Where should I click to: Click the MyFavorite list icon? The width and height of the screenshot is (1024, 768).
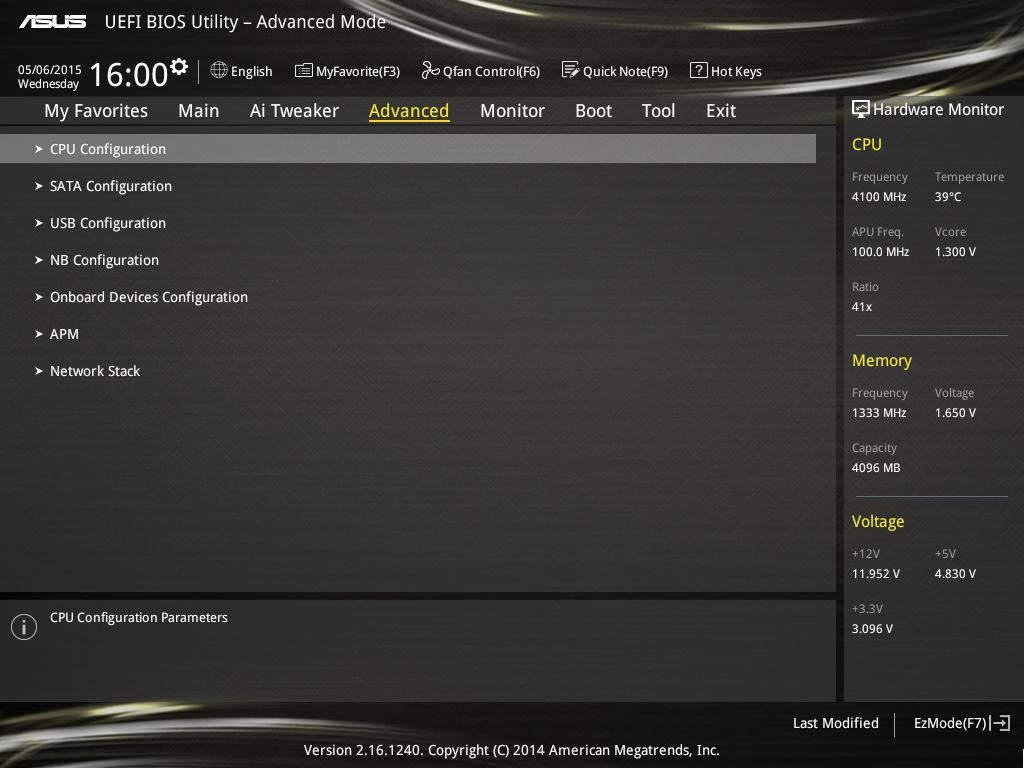pyautogui.click(x=304, y=70)
